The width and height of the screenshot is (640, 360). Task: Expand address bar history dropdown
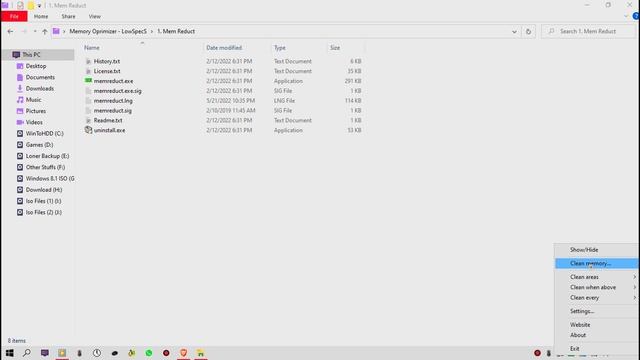click(x=514, y=31)
